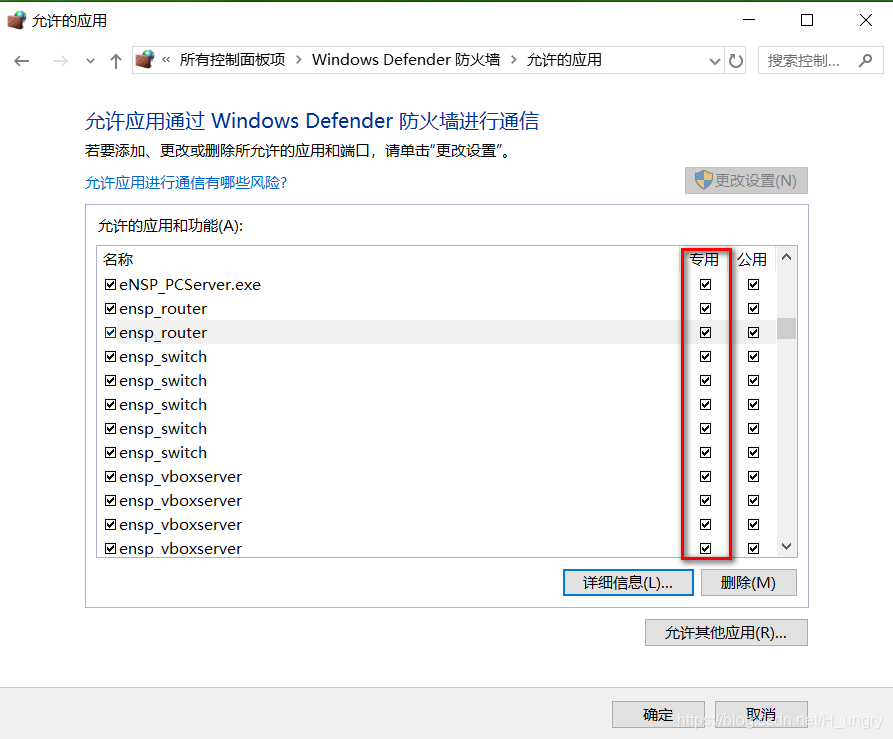The height and width of the screenshot is (739, 893).
Task: Expand chevron after 所有控制面板项 breadcrumb
Action: tap(299, 60)
